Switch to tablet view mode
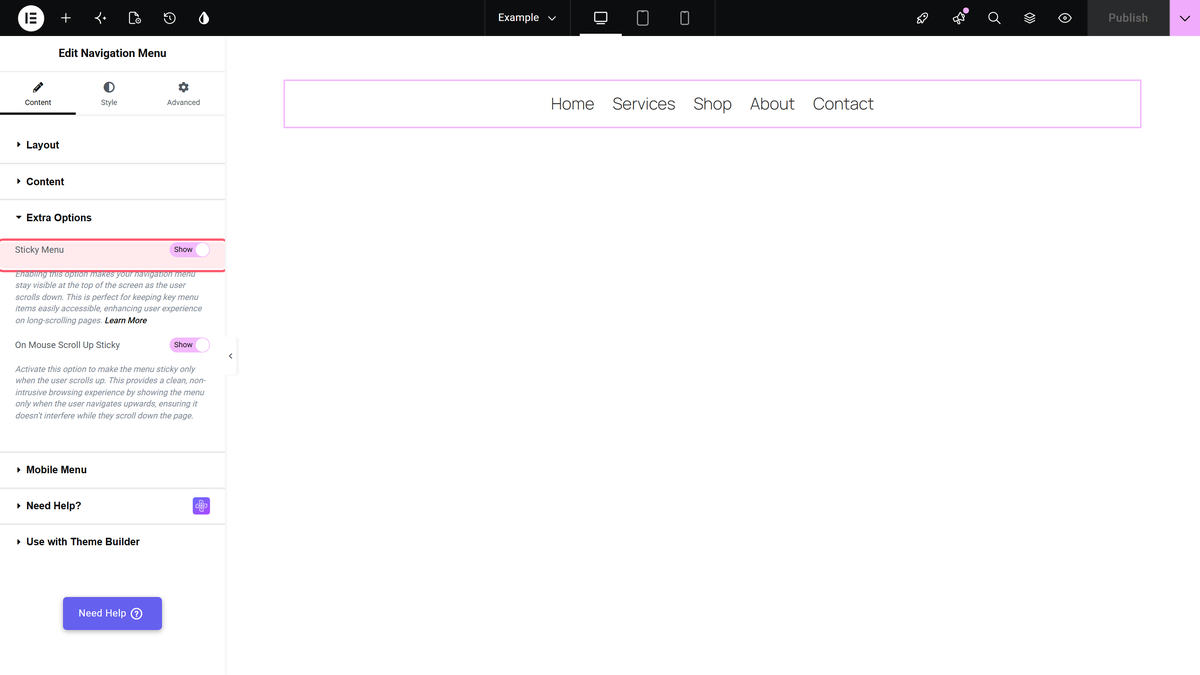1200x675 pixels. (x=643, y=18)
